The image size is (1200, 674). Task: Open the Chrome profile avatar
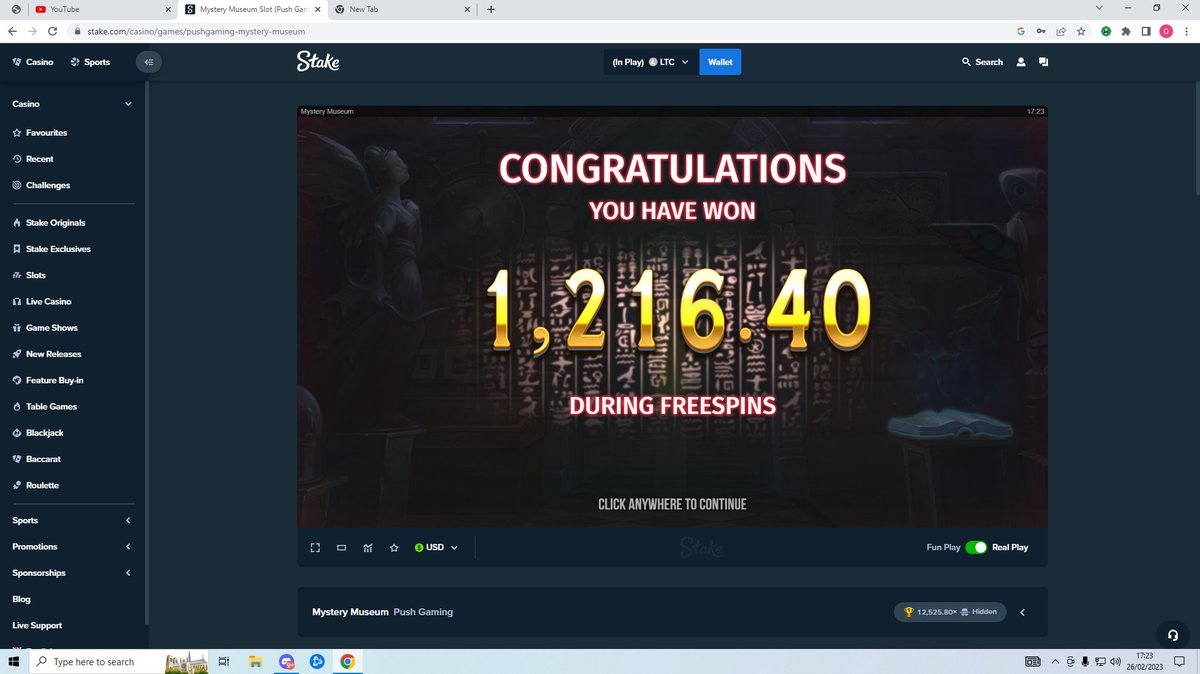(x=1166, y=31)
